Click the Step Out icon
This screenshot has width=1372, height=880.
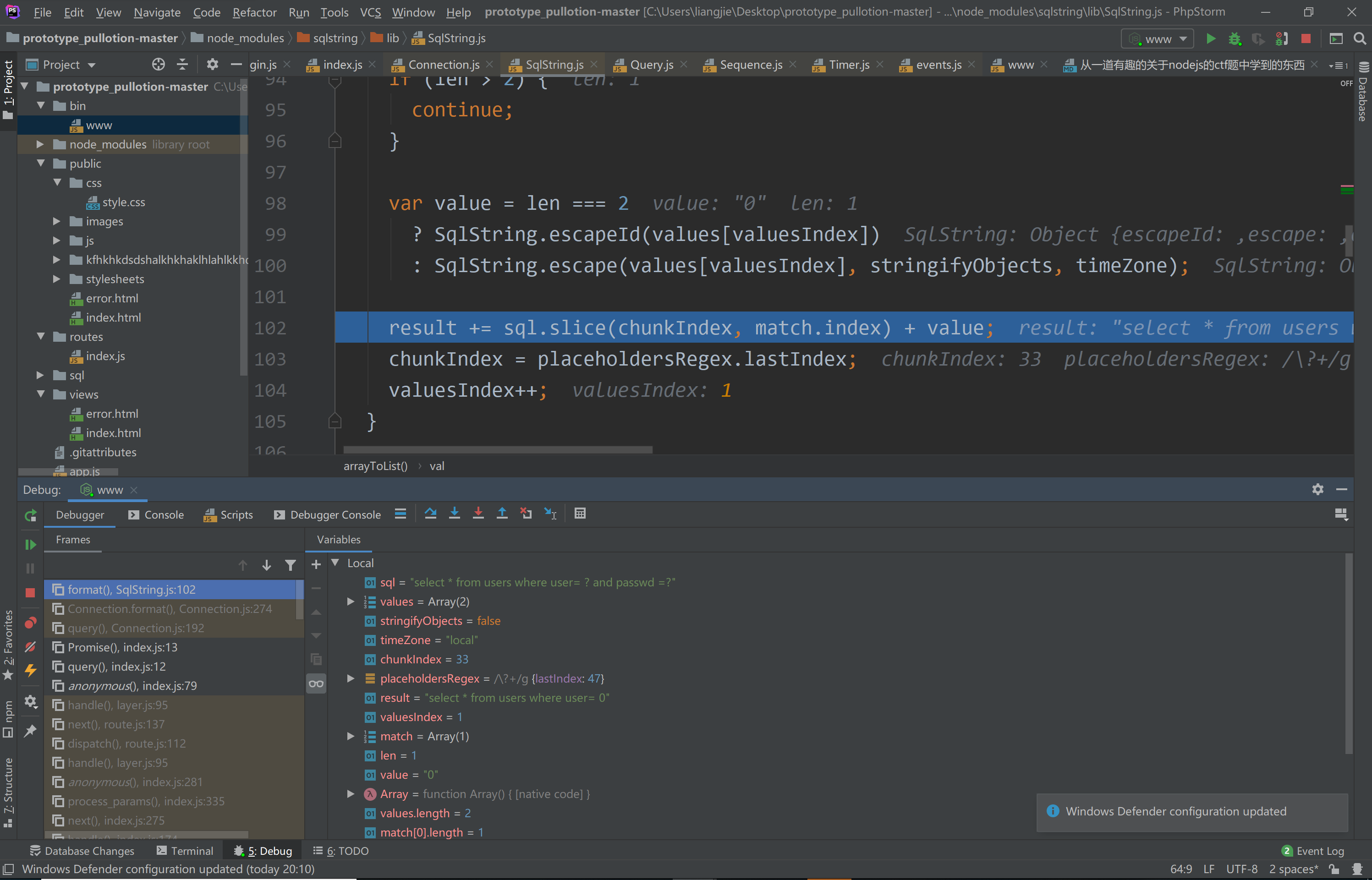click(x=502, y=514)
